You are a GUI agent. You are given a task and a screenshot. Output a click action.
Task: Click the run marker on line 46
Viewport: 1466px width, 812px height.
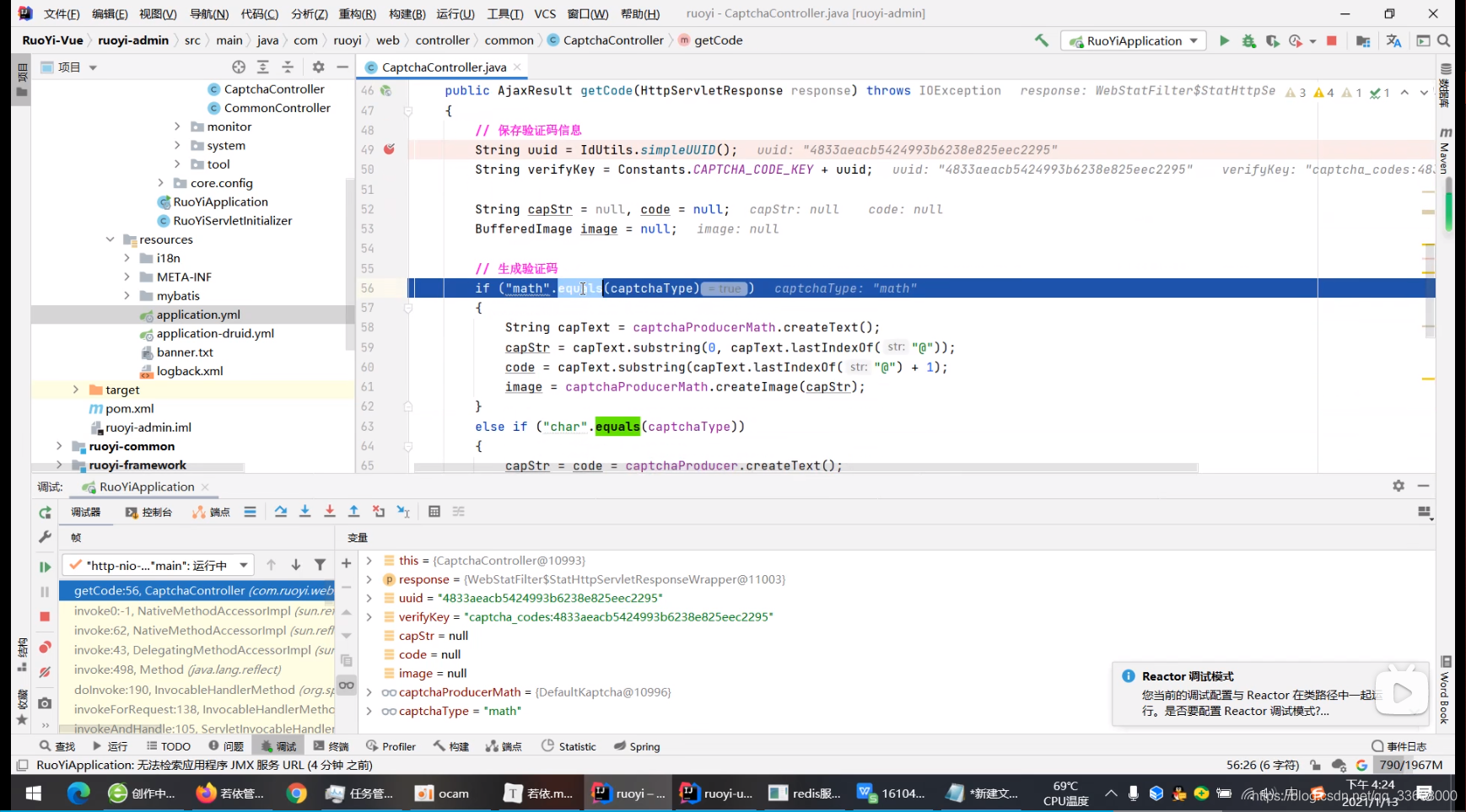tap(386, 90)
